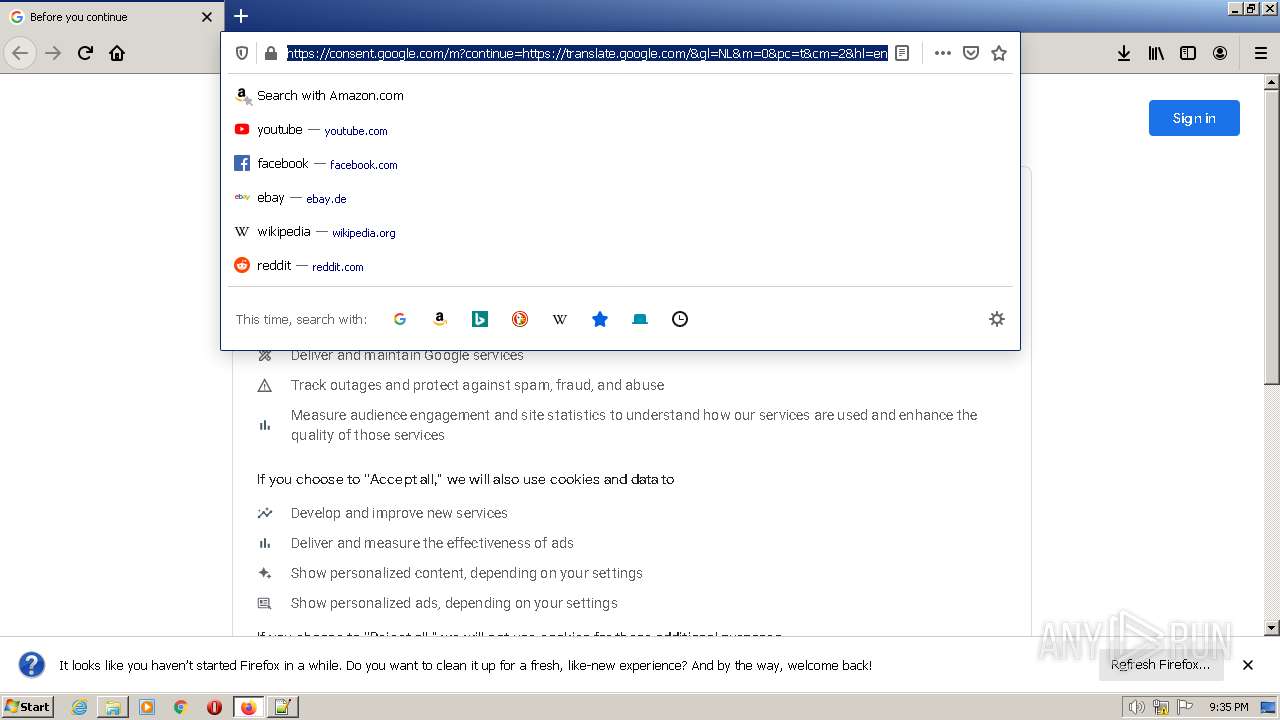Click the page's vertical scrollbar thumb
Viewport: 1280px width, 720px height.
point(1272,235)
